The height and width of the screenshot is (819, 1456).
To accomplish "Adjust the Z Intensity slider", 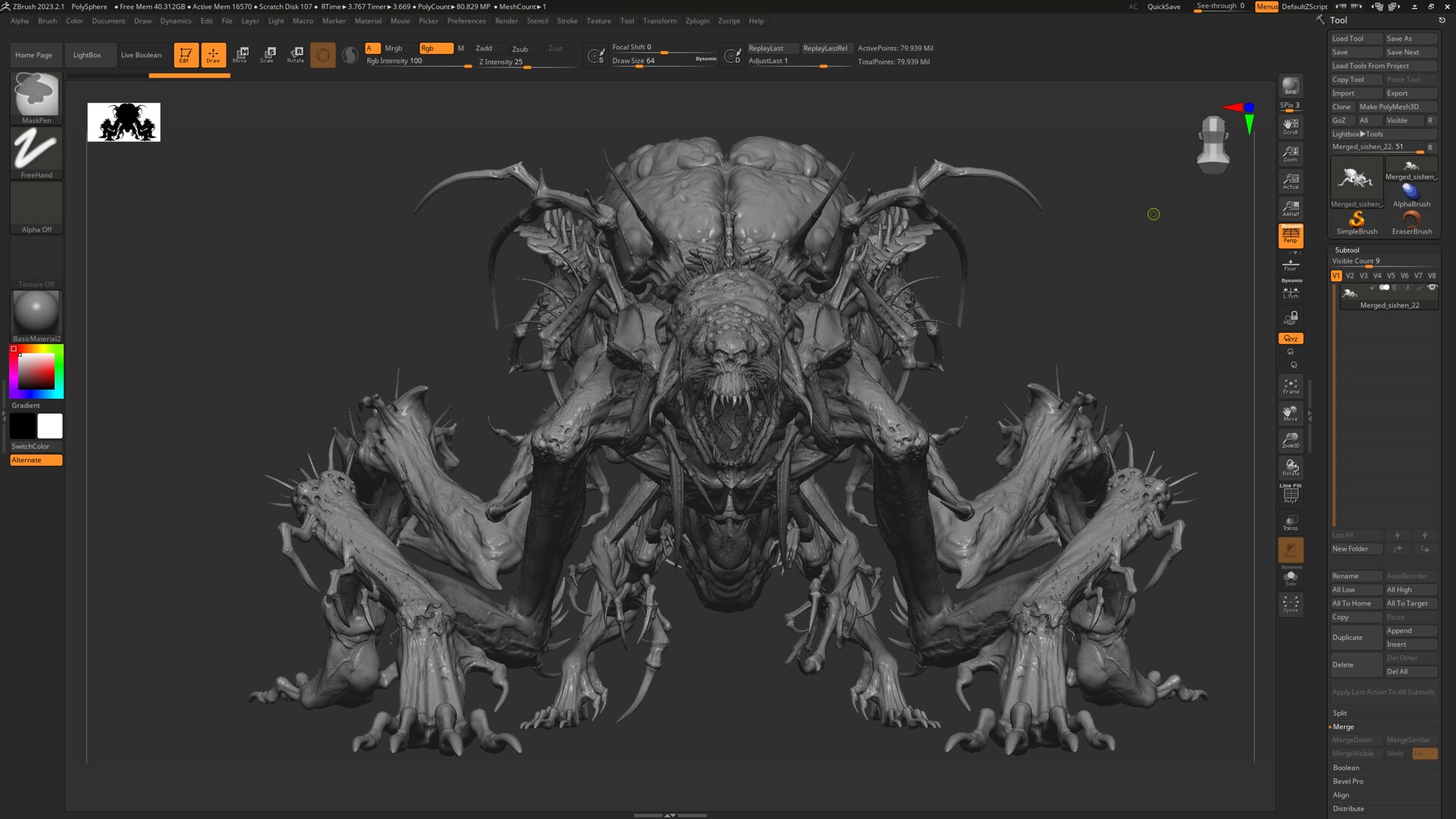I will [x=526, y=62].
